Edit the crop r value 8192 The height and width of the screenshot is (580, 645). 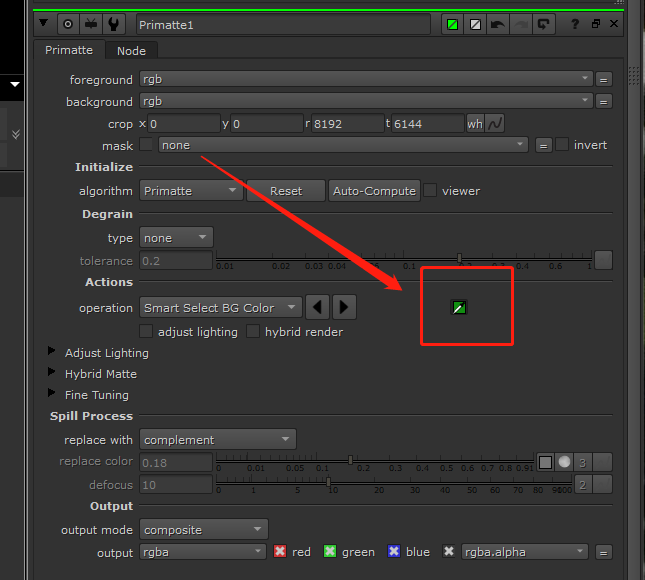pyautogui.click(x=348, y=124)
